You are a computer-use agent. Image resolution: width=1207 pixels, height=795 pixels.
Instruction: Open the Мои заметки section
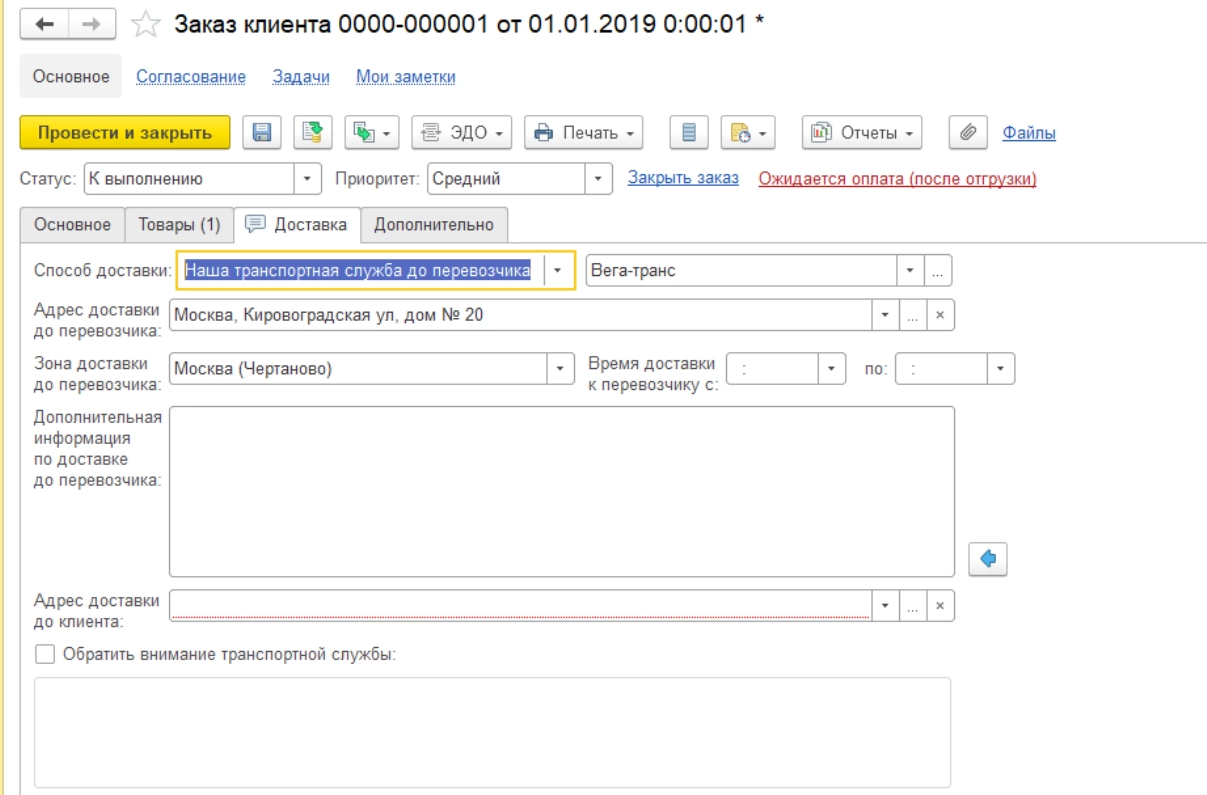pos(406,77)
